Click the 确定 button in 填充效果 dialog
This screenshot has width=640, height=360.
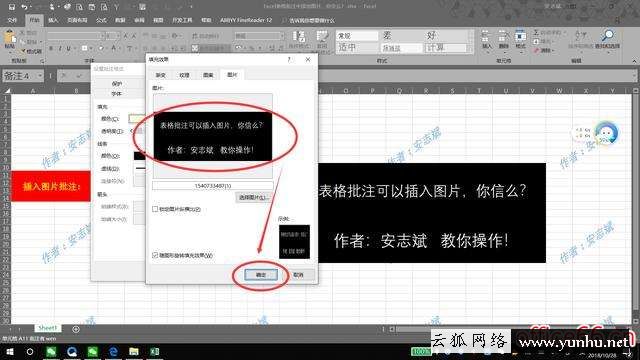coord(261,275)
